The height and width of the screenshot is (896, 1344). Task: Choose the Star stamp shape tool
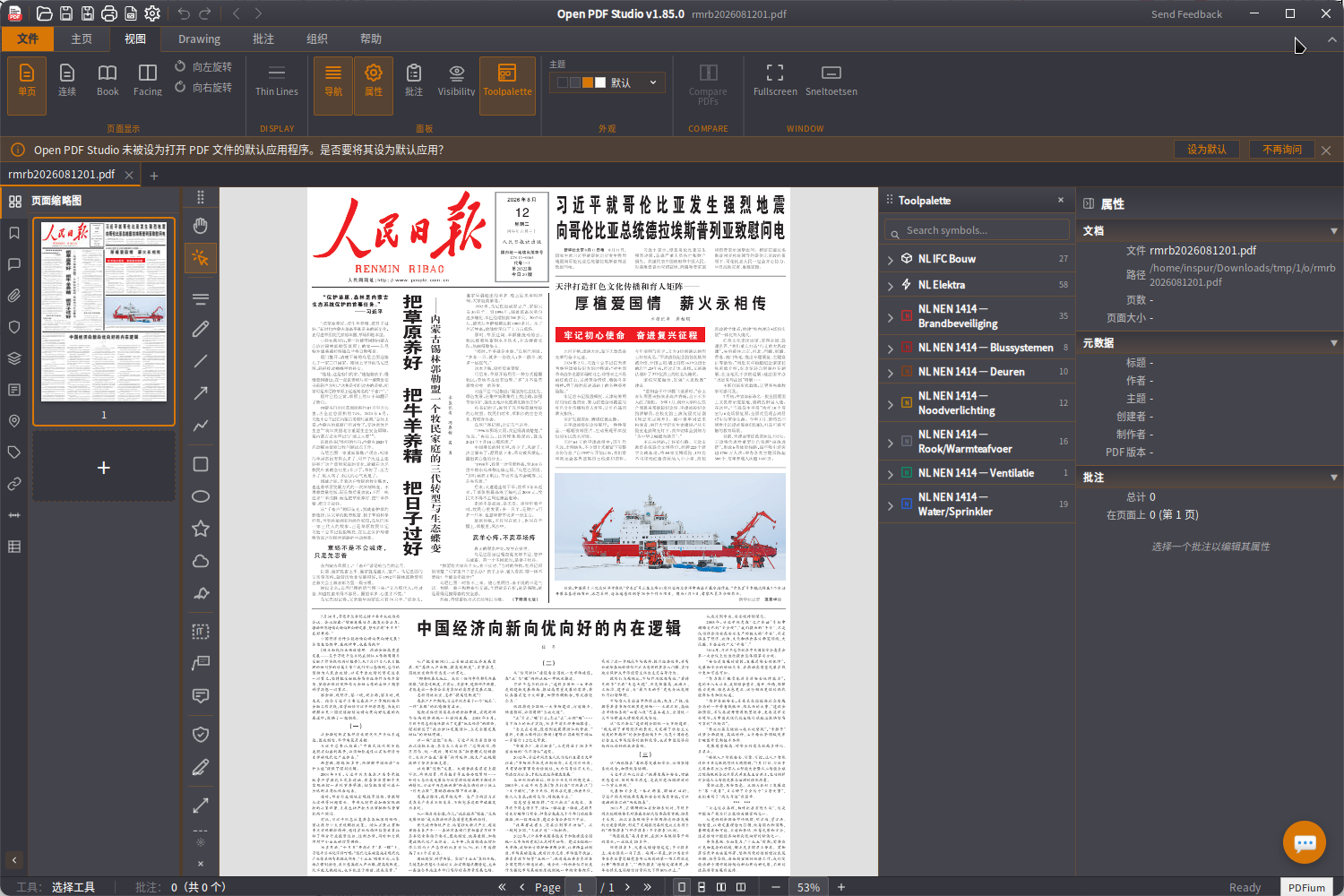click(x=201, y=529)
